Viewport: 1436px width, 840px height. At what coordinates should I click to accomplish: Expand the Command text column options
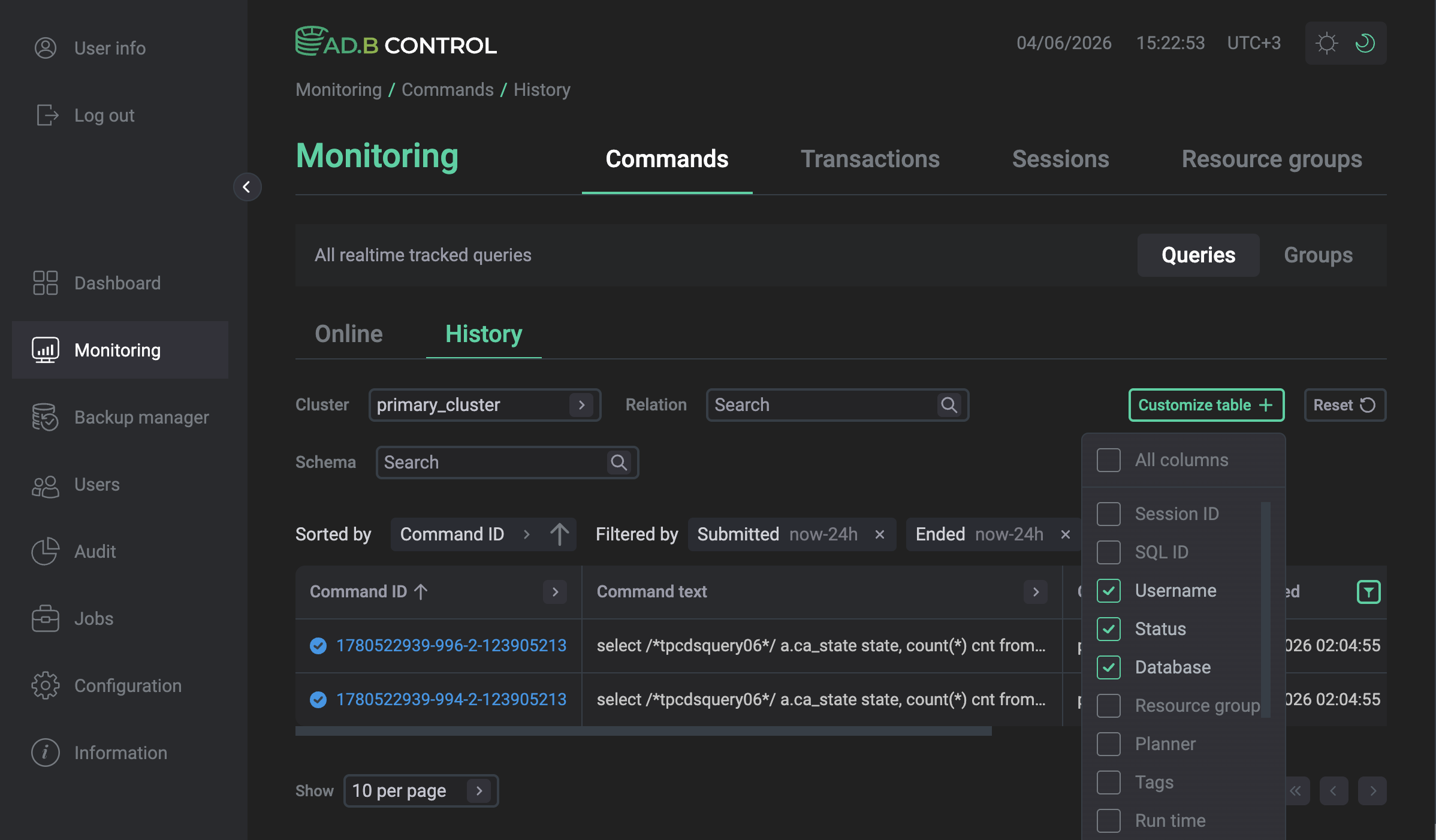pyautogui.click(x=1036, y=592)
